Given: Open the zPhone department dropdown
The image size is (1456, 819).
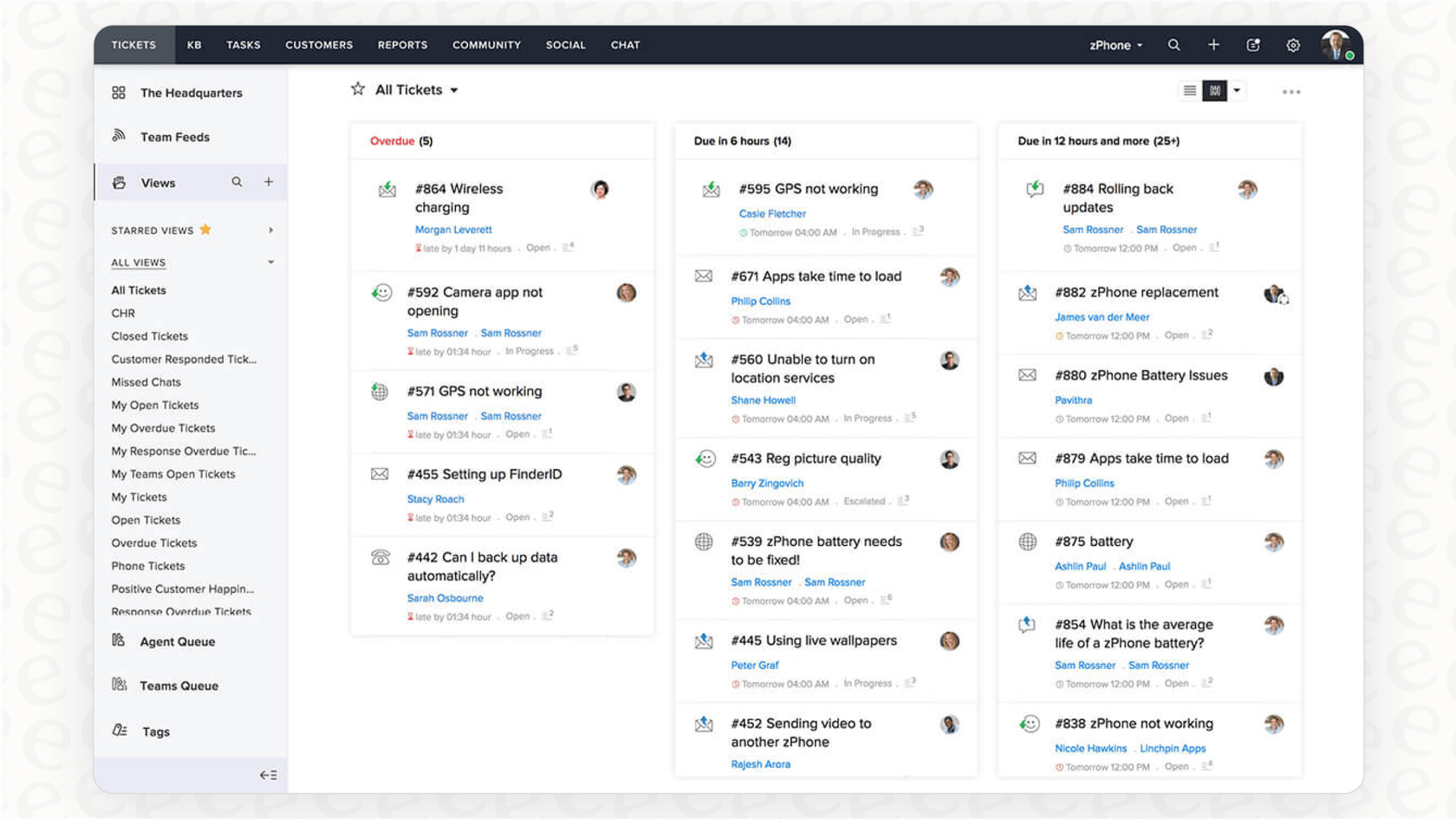Looking at the screenshot, I should 1115,45.
